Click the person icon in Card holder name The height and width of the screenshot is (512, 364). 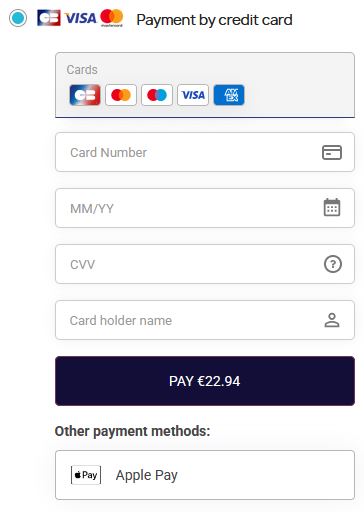pos(332,320)
